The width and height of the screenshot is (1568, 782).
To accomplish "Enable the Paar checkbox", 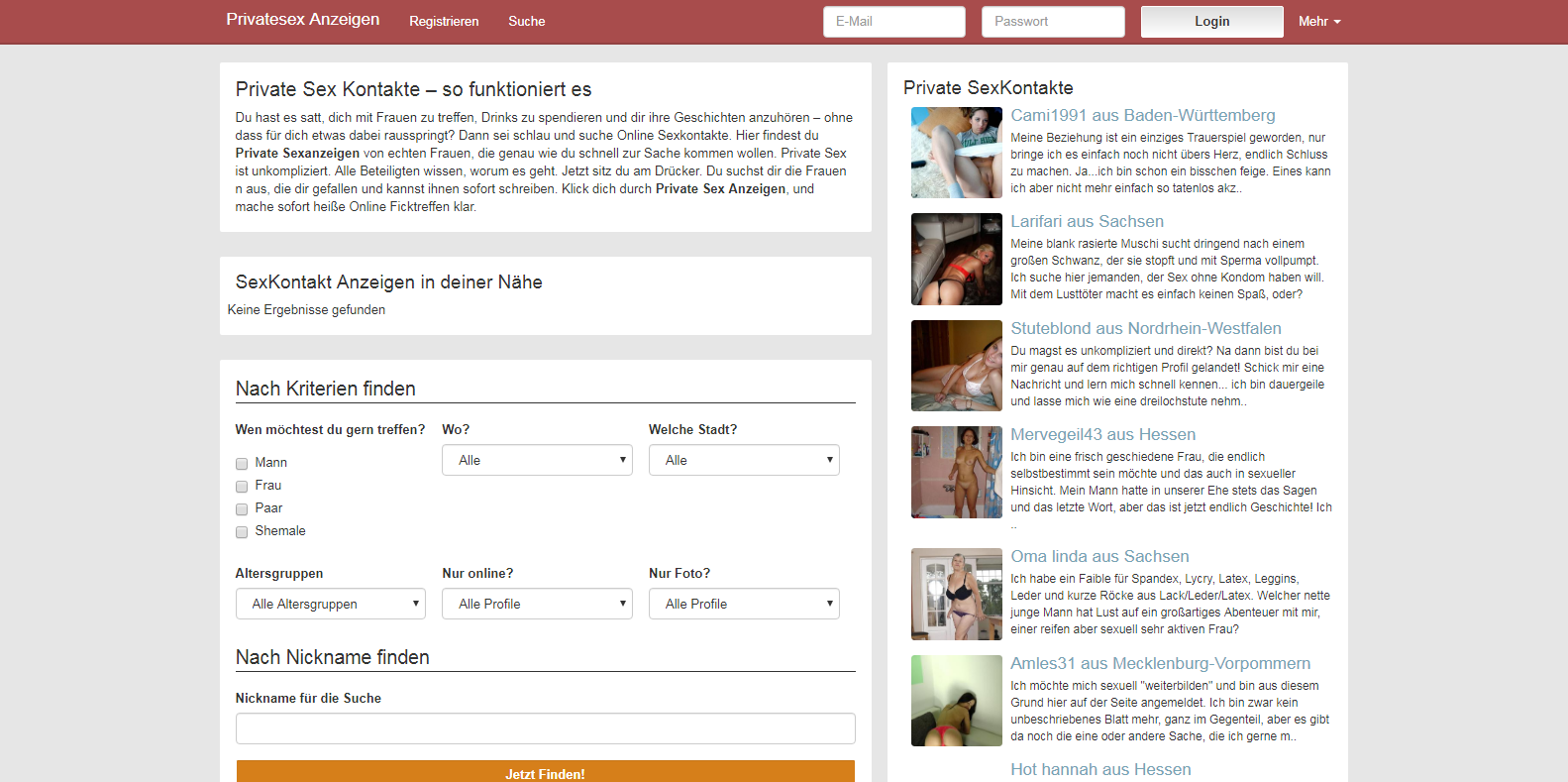I will [242, 509].
